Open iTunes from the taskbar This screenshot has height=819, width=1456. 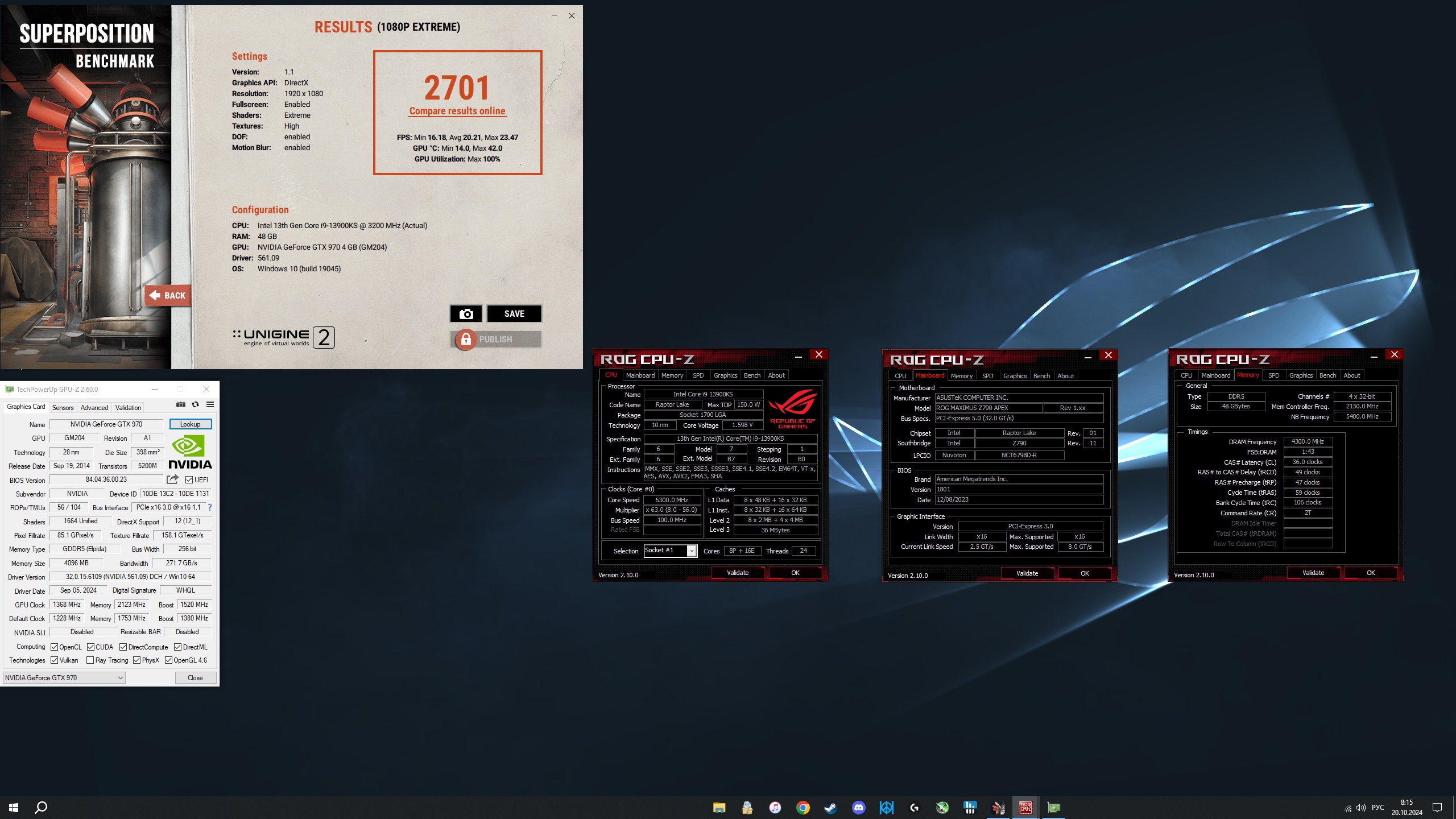[x=775, y=808]
